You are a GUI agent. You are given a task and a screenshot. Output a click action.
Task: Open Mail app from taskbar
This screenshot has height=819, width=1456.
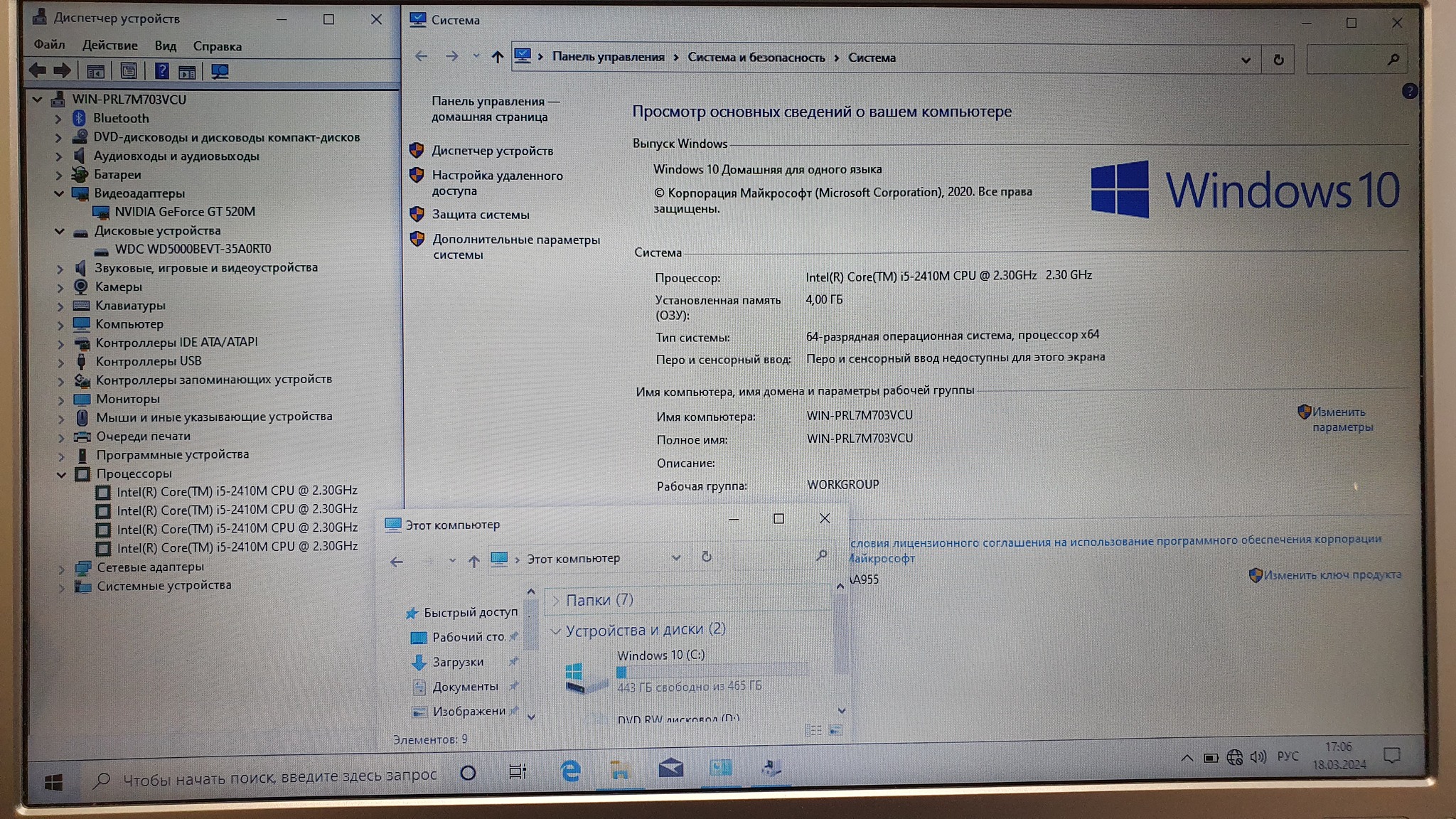670,769
